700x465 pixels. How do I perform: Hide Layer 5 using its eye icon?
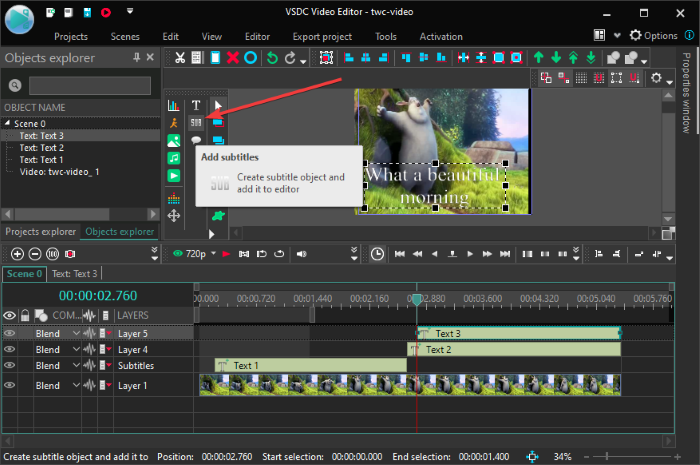tap(10, 333)
